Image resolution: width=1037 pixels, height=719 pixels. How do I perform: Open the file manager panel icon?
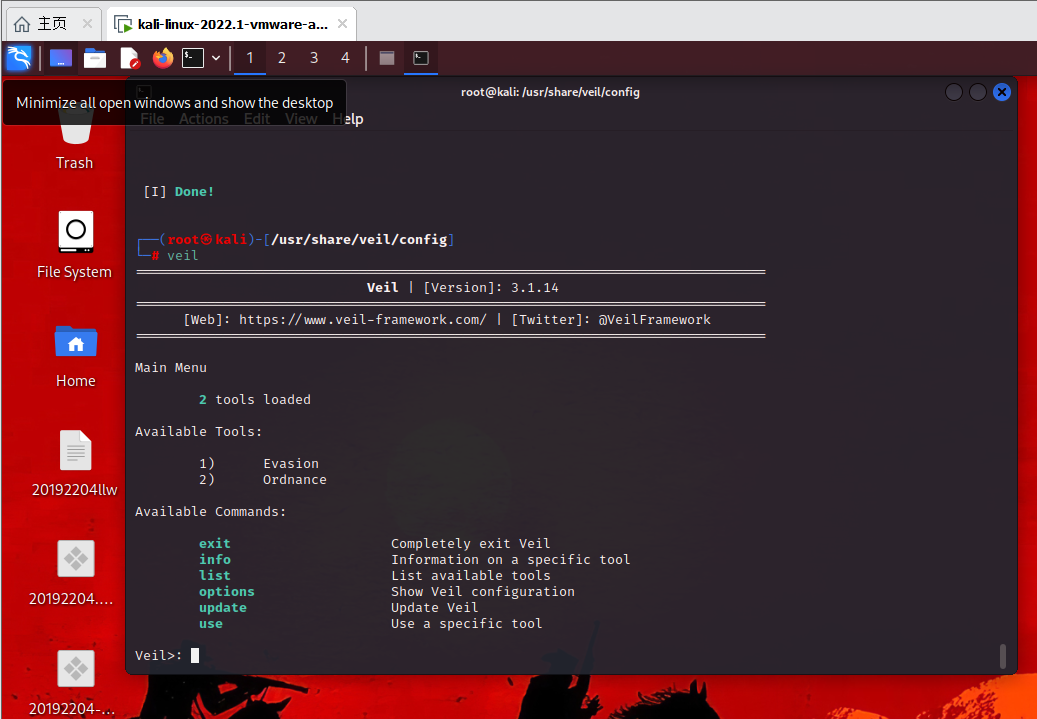pos(95,58)
